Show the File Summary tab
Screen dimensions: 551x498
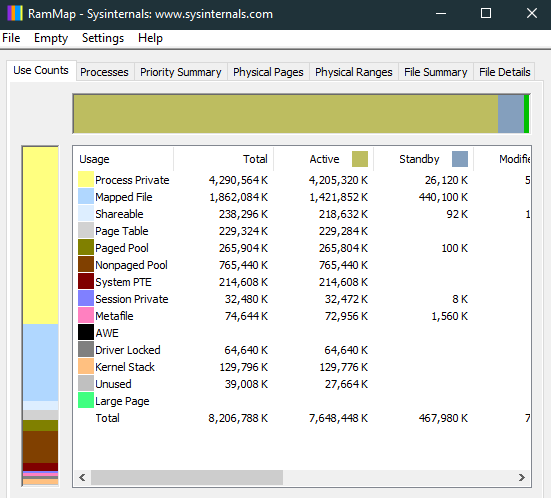(x=436, y=72)
